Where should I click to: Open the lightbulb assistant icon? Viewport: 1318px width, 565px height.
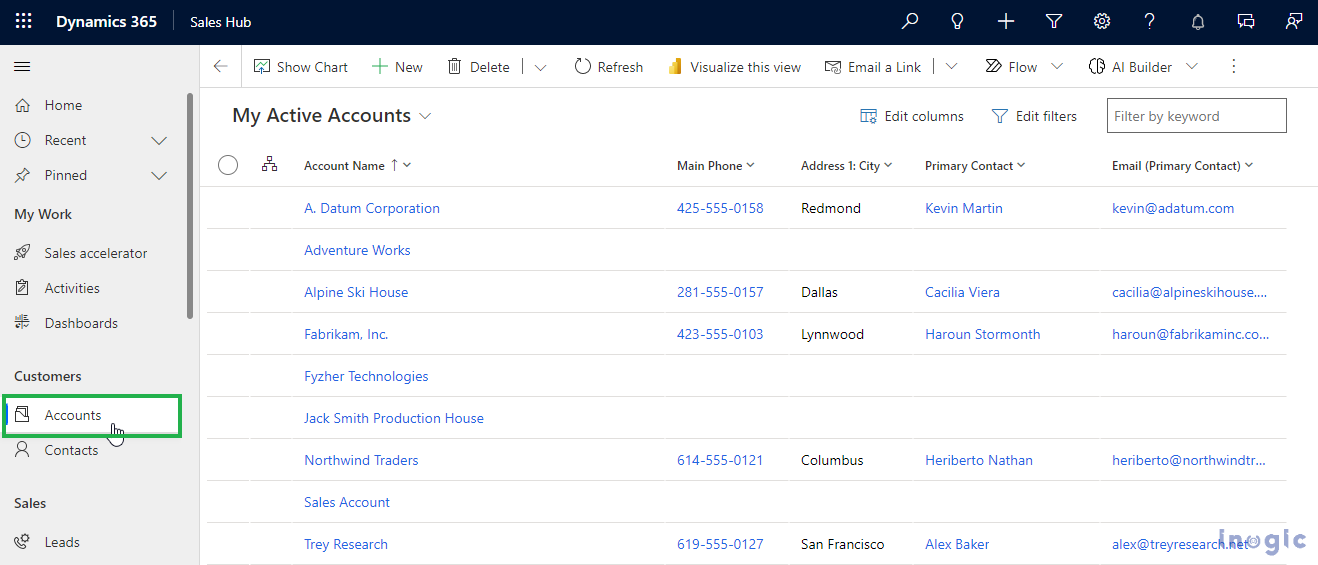click(x=957, y=21)
